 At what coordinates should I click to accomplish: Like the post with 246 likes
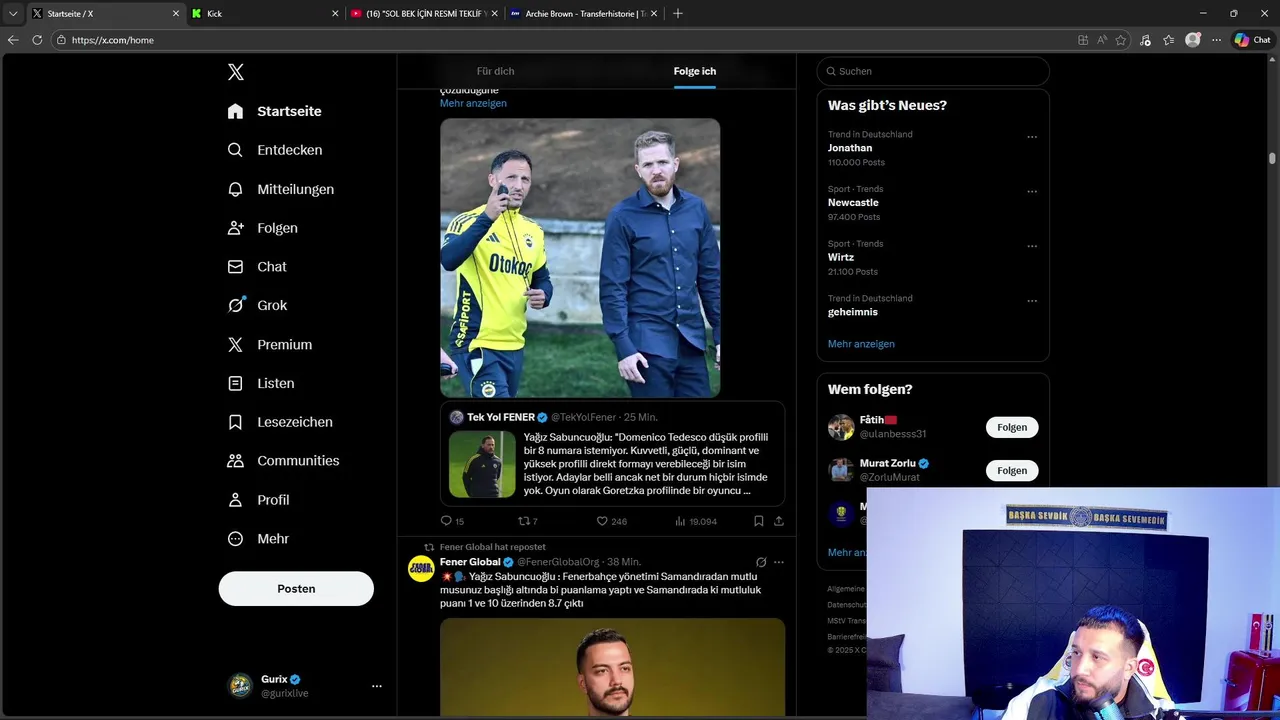611,521
